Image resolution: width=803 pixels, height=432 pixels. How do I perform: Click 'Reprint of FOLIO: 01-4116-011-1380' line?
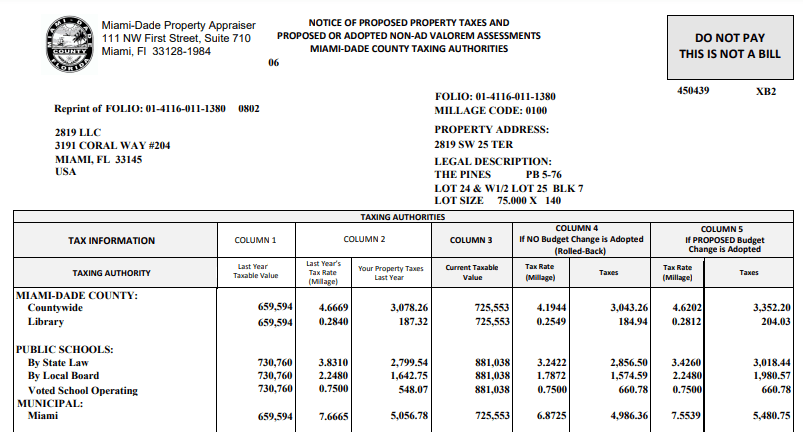coord(140,109)
